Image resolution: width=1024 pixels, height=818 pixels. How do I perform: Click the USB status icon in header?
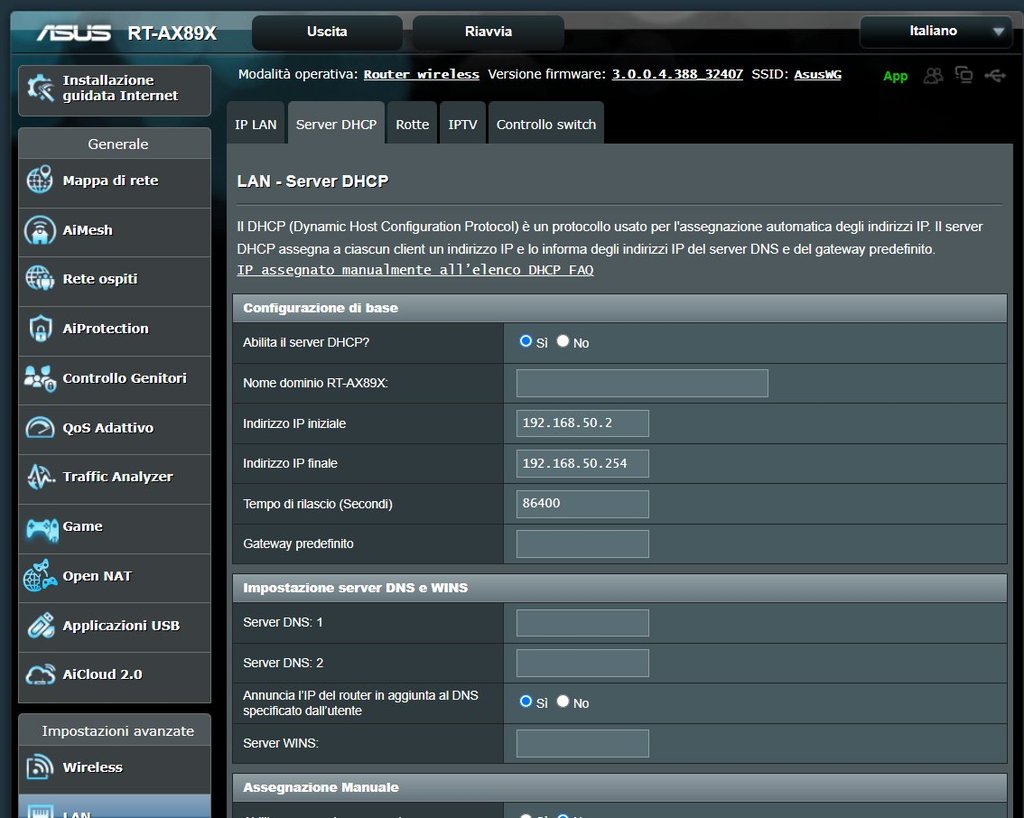[x=994, y=75]
